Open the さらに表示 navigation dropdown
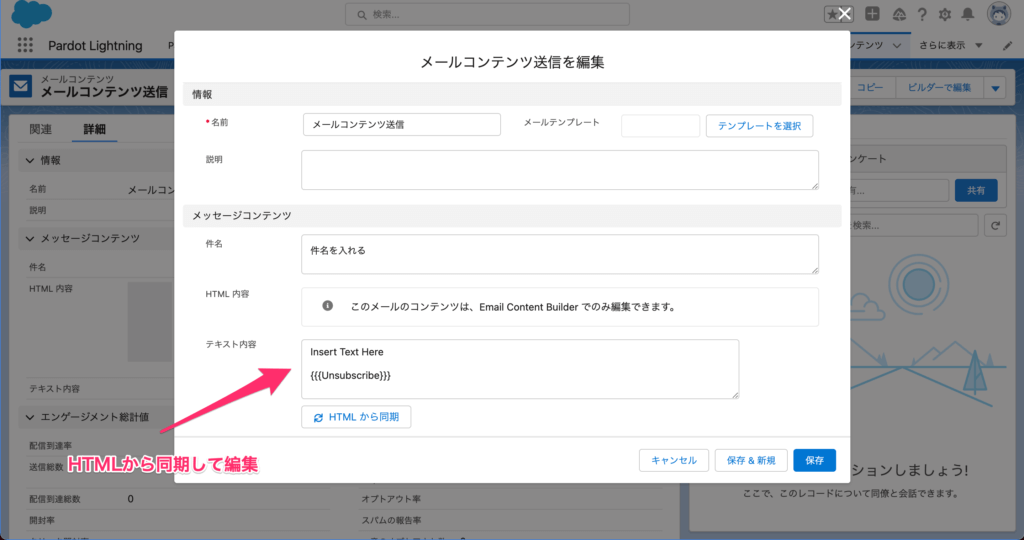The height and width of the screenshot is (540, 1024). [951, 45]
